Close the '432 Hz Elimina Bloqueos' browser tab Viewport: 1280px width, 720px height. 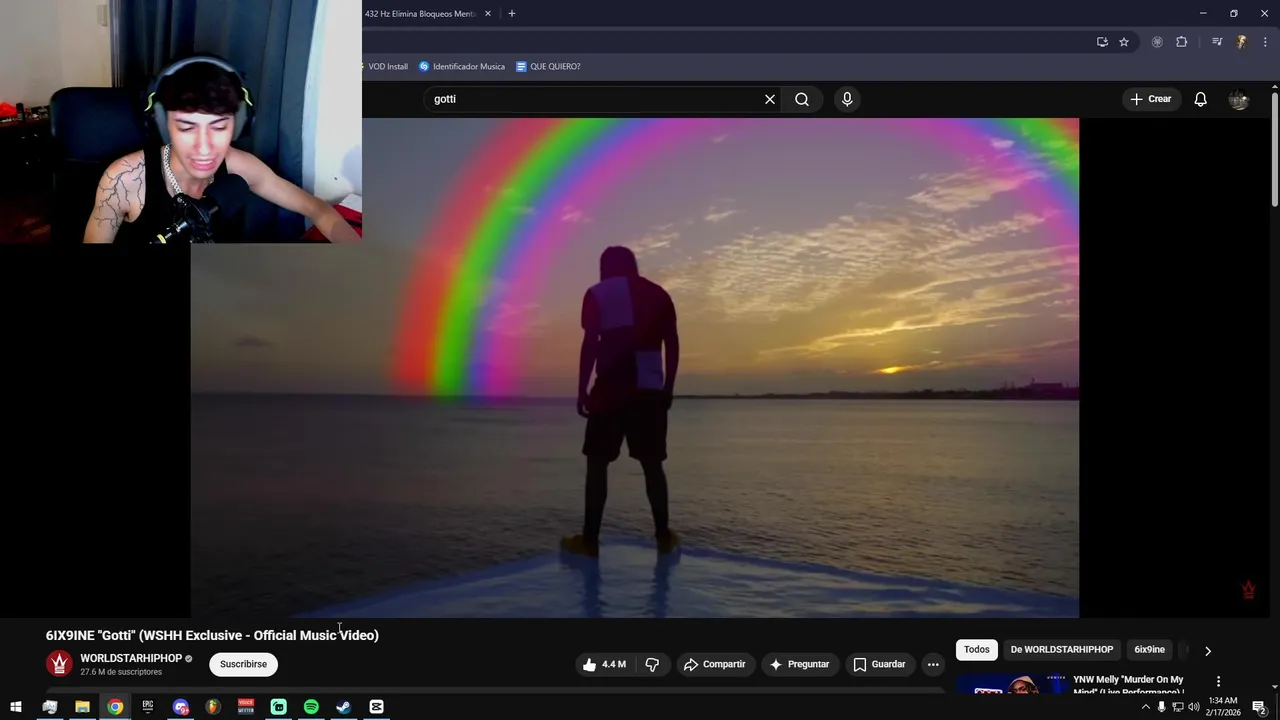click(x=488, y=14)
